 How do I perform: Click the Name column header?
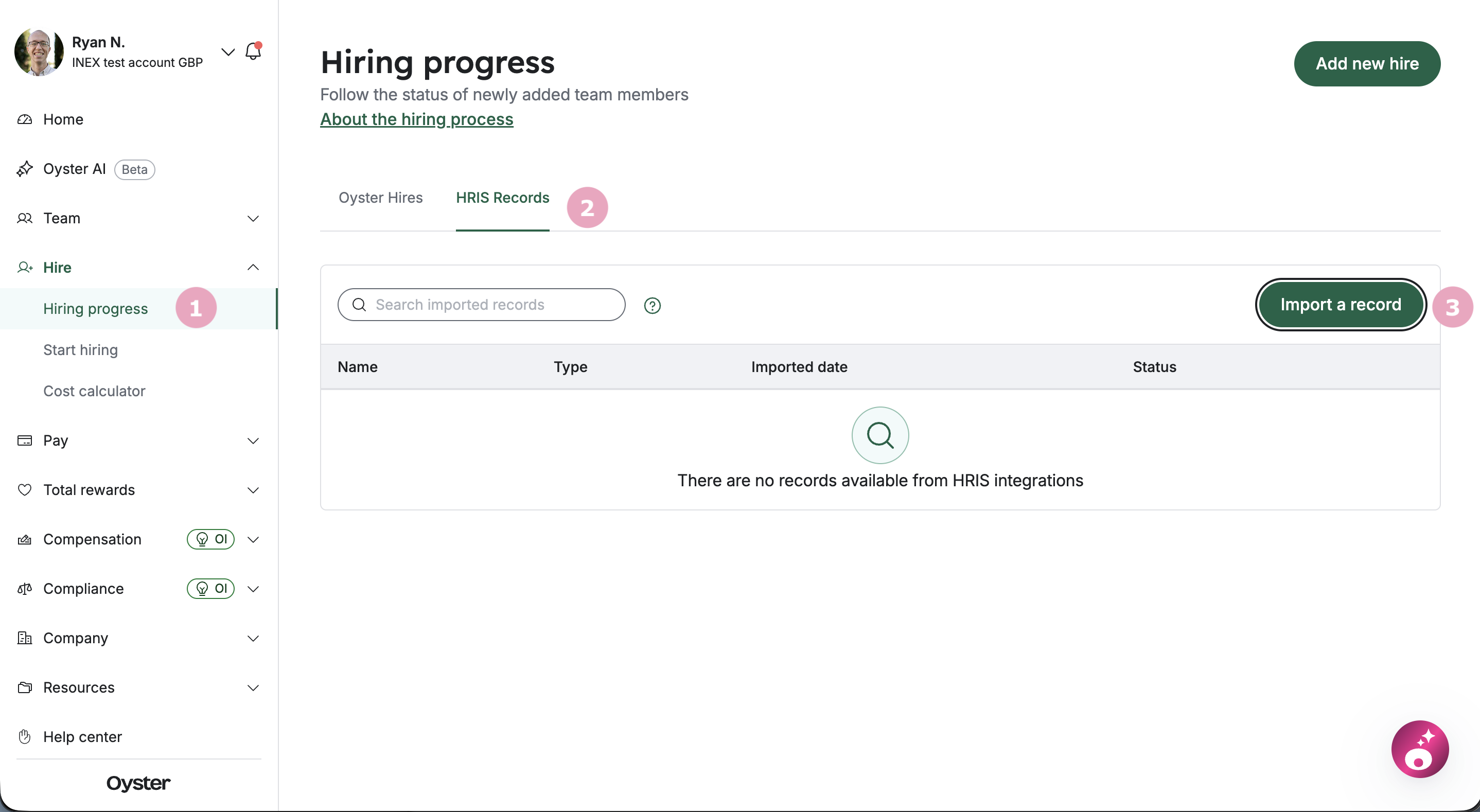(357, 367)
